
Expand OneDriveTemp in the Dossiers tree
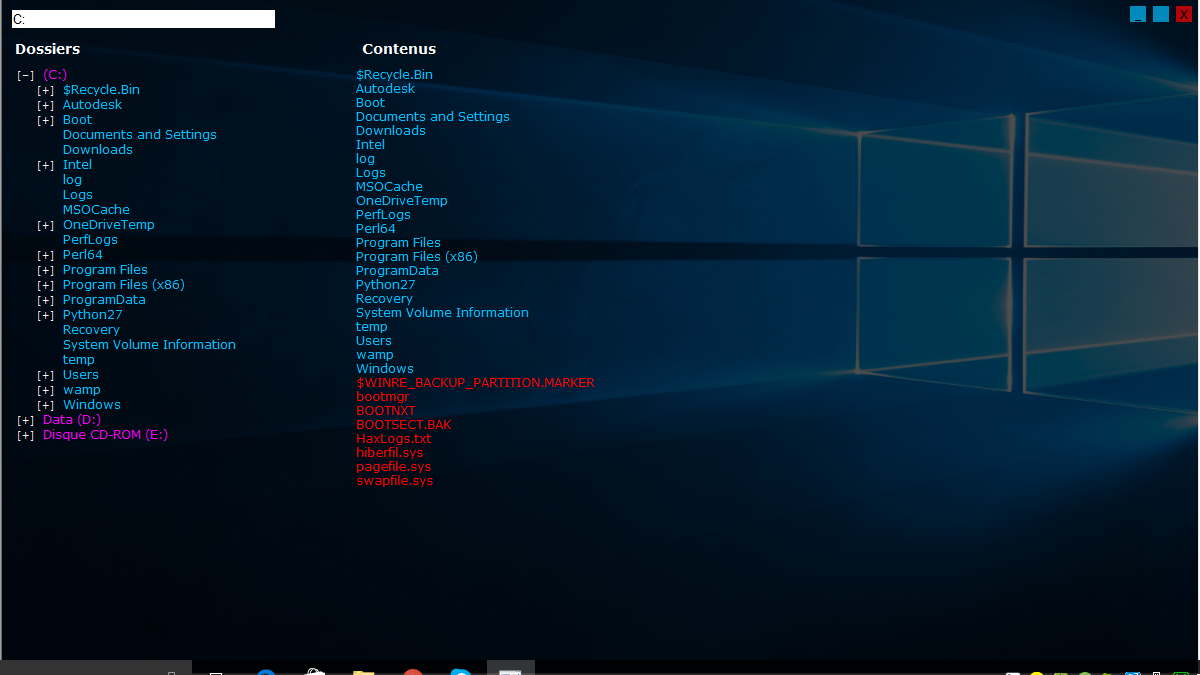click(46, 225)
